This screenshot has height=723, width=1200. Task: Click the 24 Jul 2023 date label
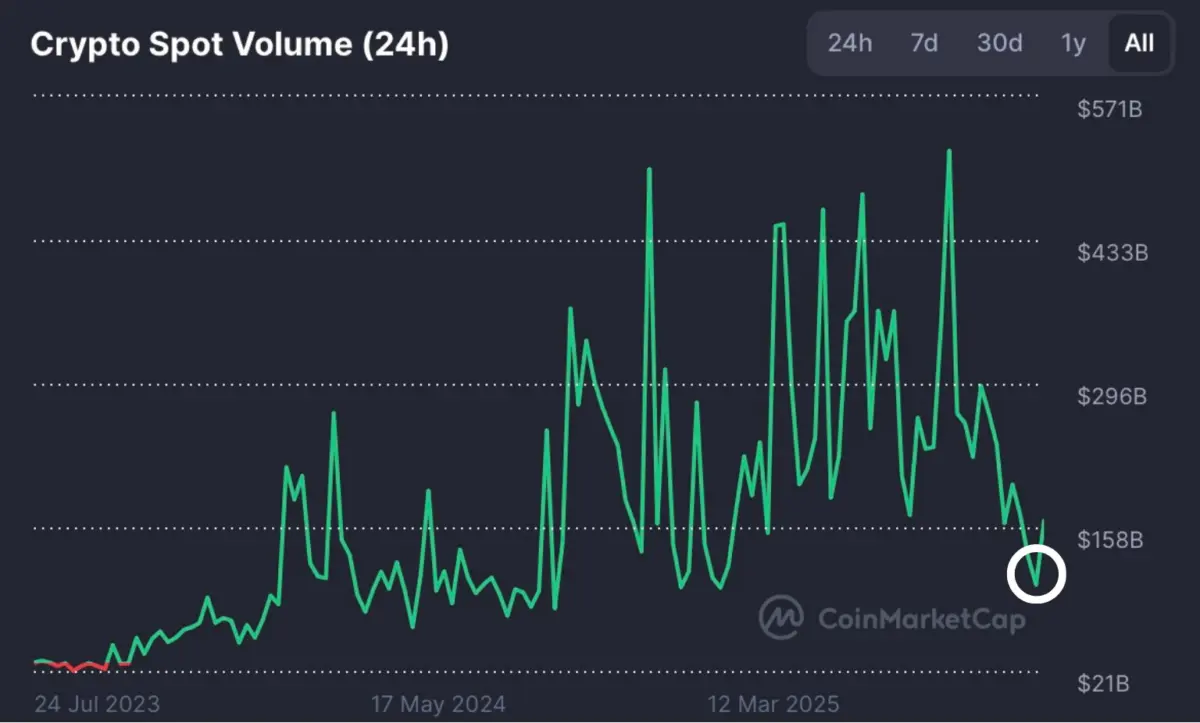96,704
